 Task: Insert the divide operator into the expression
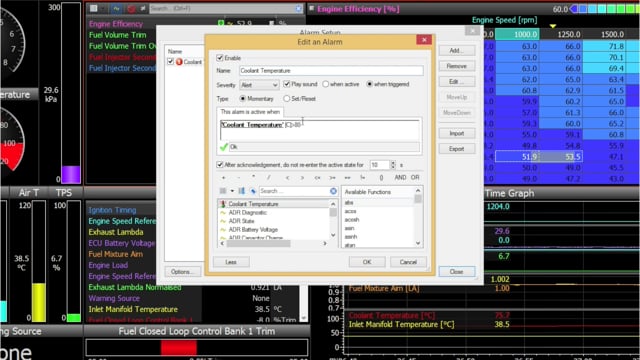click(269, 178)
